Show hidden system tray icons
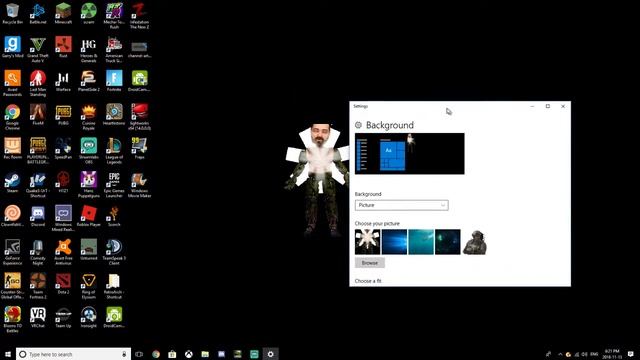Screen dimensions: 640x360 click(560, 354)
